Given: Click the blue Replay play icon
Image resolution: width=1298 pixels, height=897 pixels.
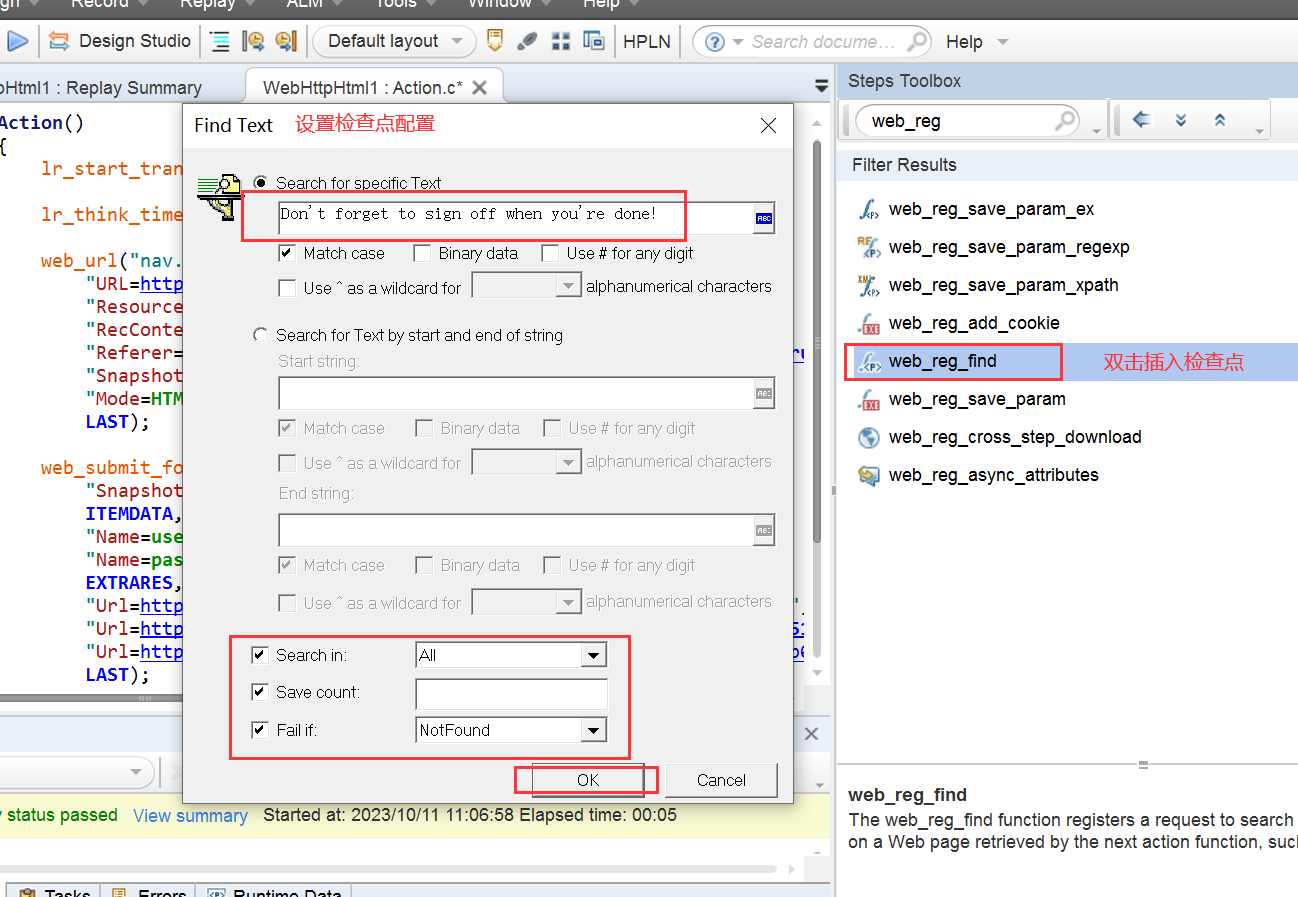Looking at the screenshot, I should point(17,41).
